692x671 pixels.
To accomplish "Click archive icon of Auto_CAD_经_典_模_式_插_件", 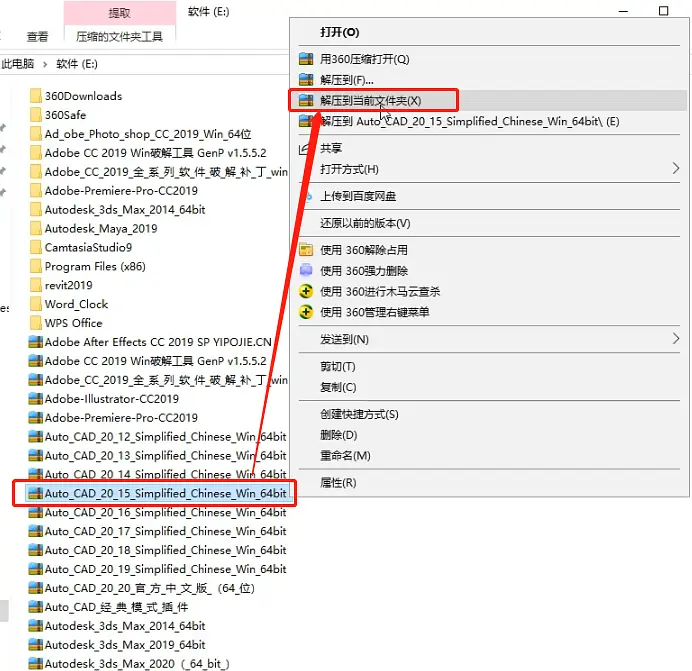I will click(35, 607).
